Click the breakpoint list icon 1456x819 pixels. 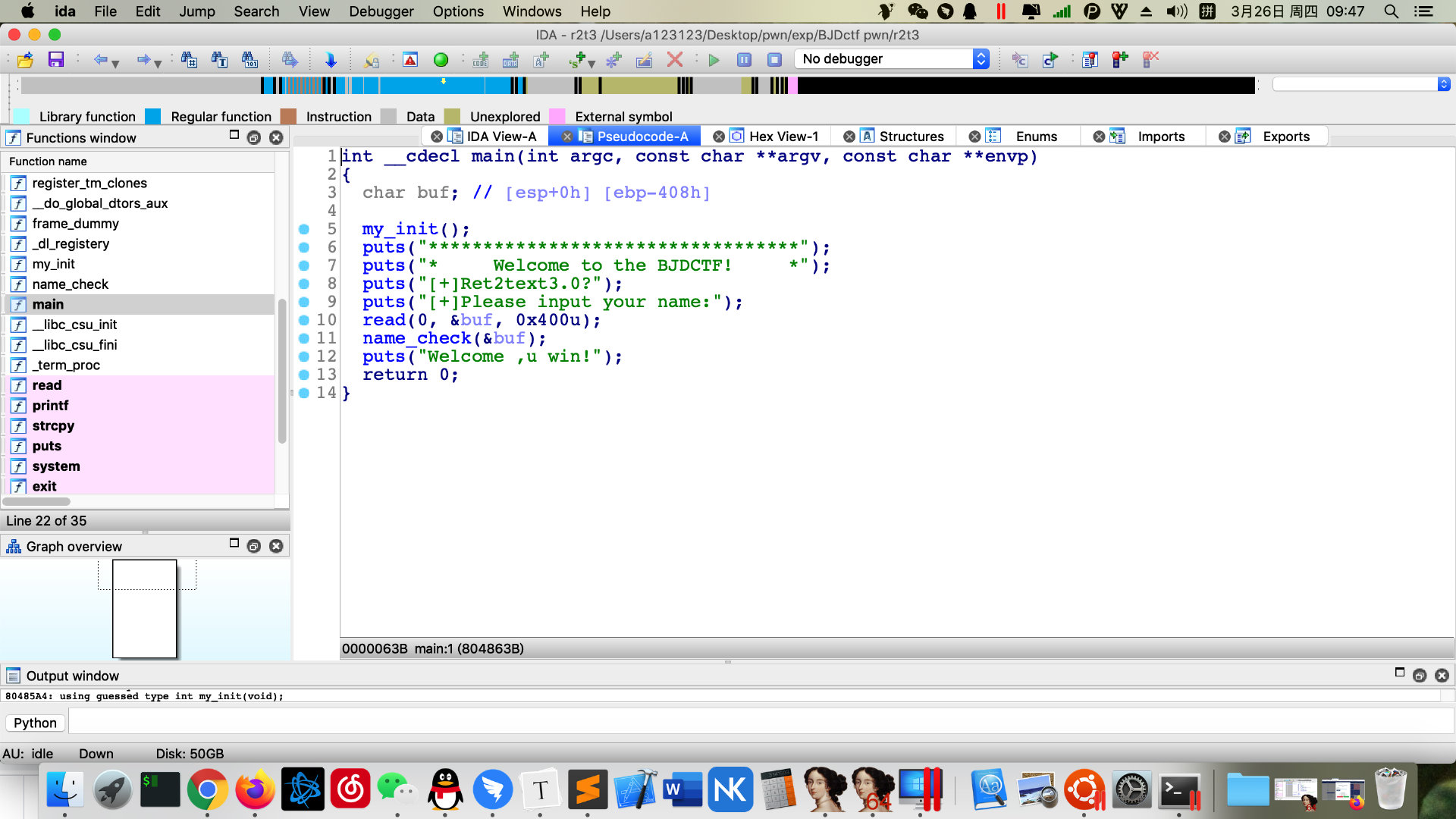1090,59
